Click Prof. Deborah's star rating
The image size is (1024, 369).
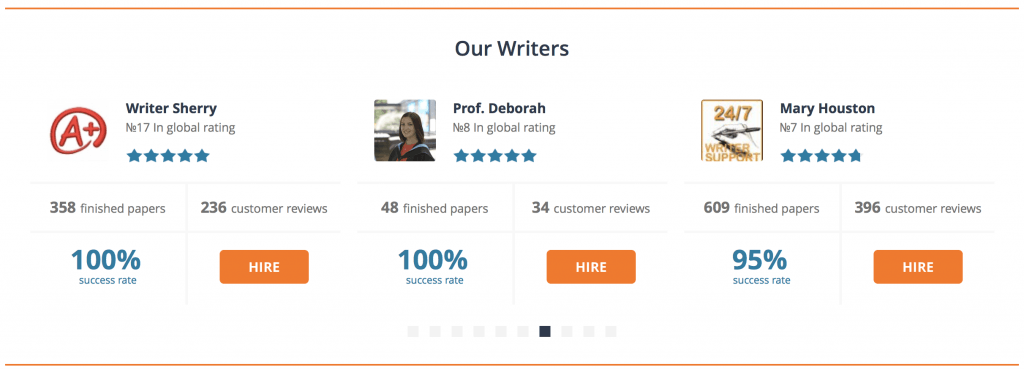point(495,155)
